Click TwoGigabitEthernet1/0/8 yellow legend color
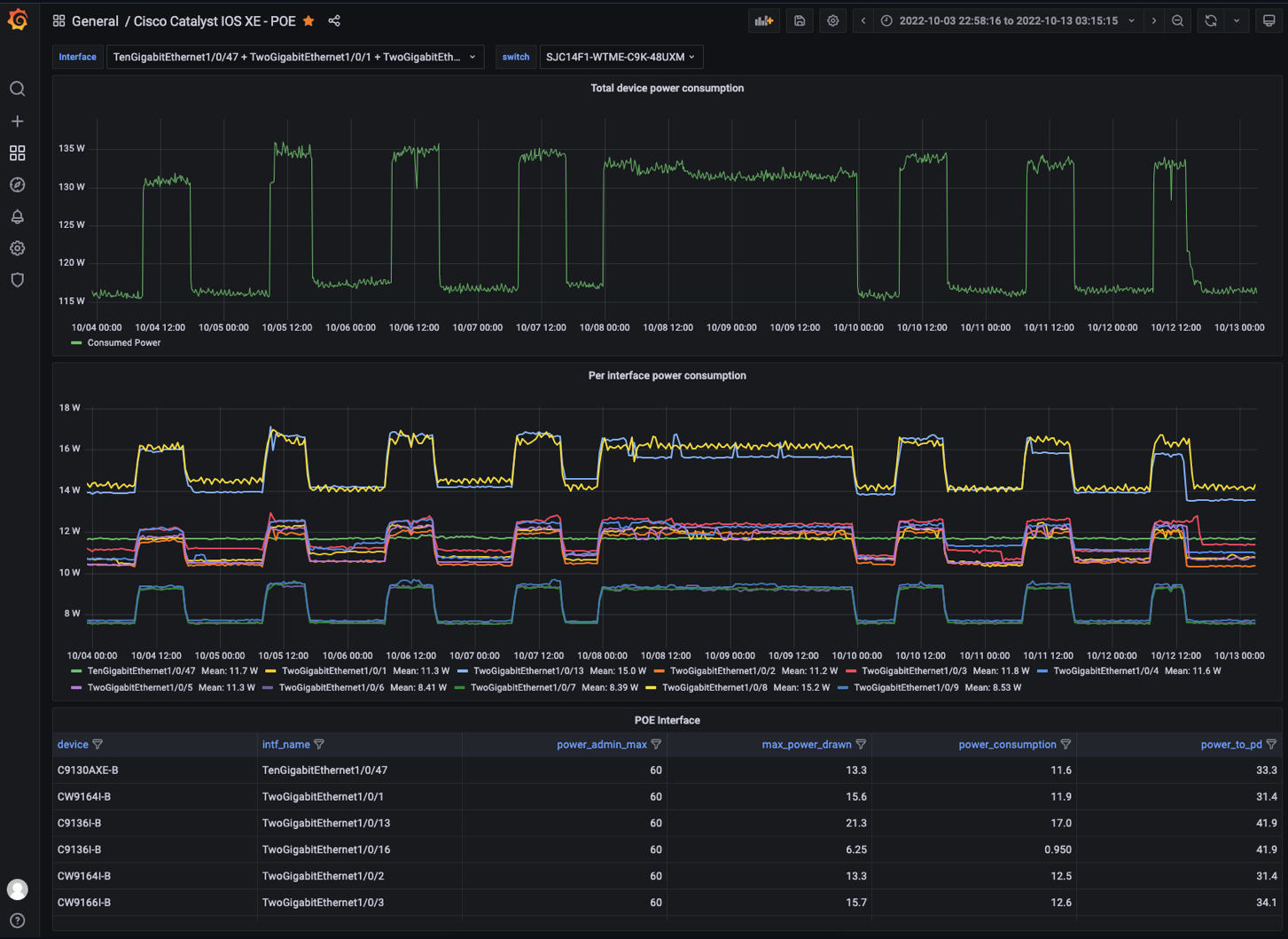Image resolution: width=1288 pixels, height=939 pixels. (x=651, y=687)
